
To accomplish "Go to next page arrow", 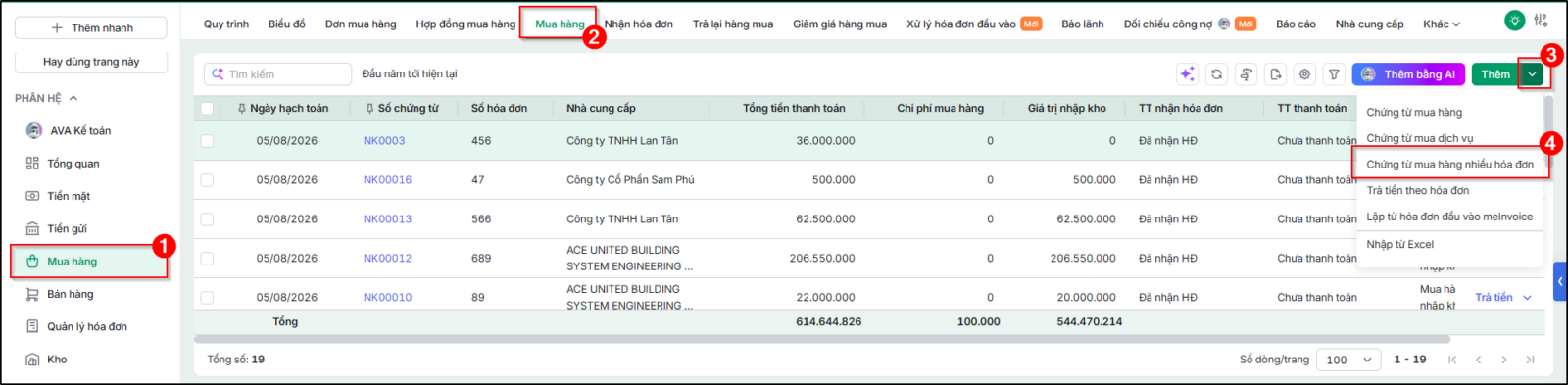I will 1504,360.
